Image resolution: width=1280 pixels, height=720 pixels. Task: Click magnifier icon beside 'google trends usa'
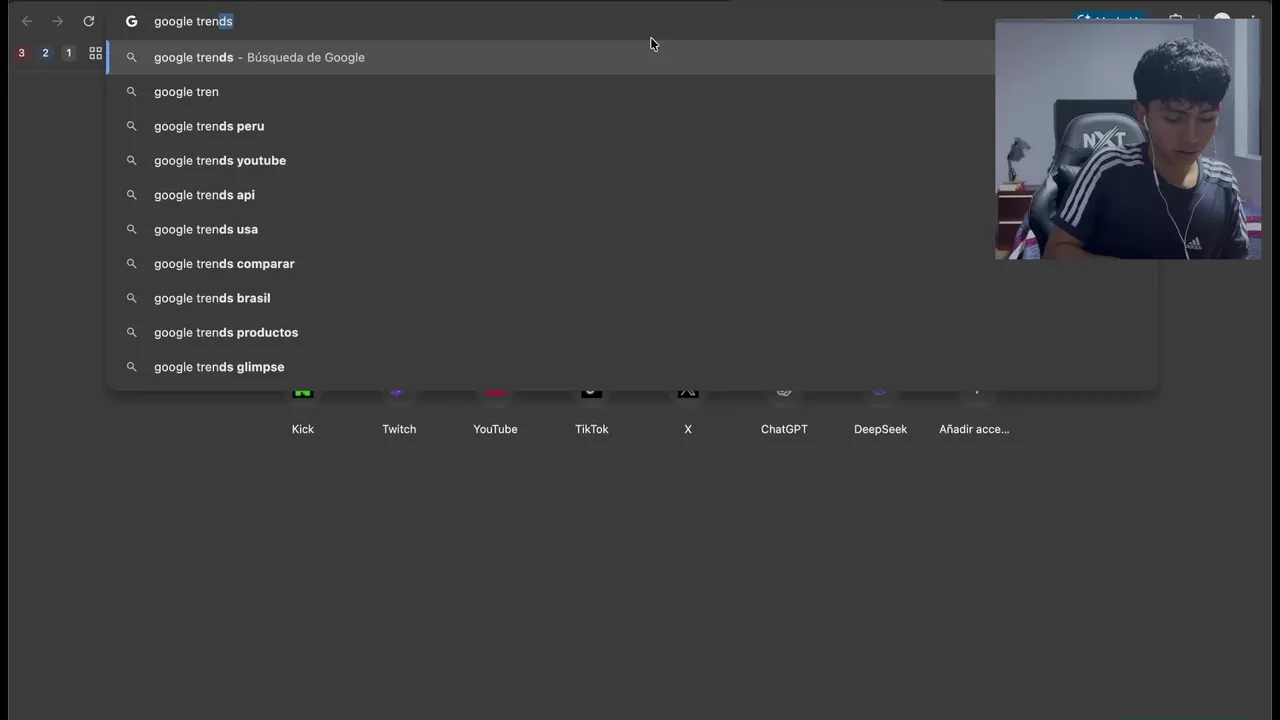pyautogui.click(x=131, y=229)
